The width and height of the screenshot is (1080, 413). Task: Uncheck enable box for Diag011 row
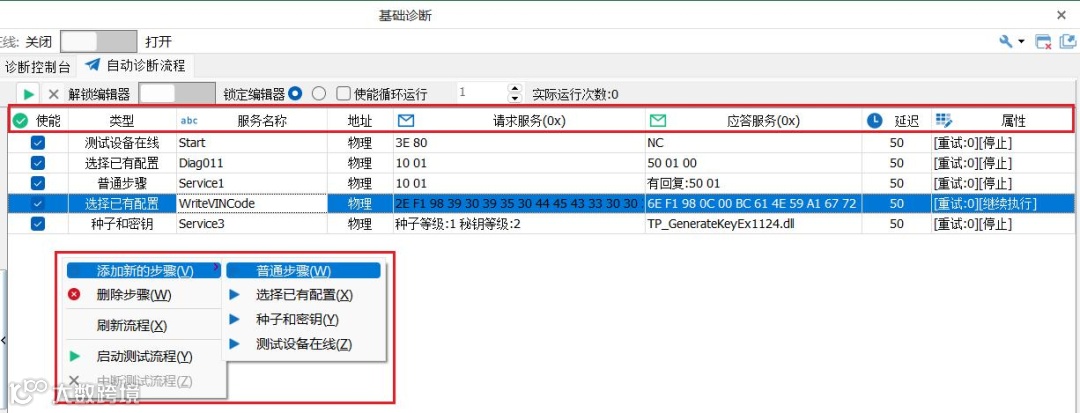click(x=38, y=163)
